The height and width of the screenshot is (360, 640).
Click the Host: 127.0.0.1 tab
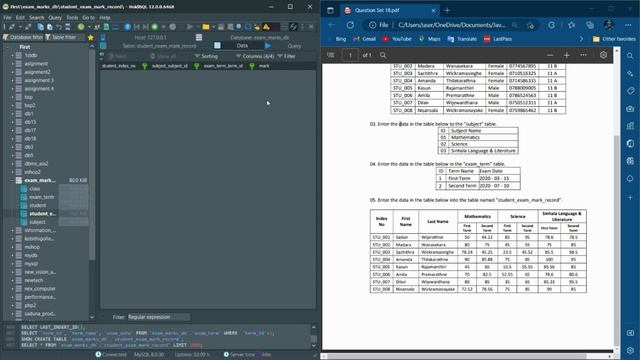pos(150,37)
